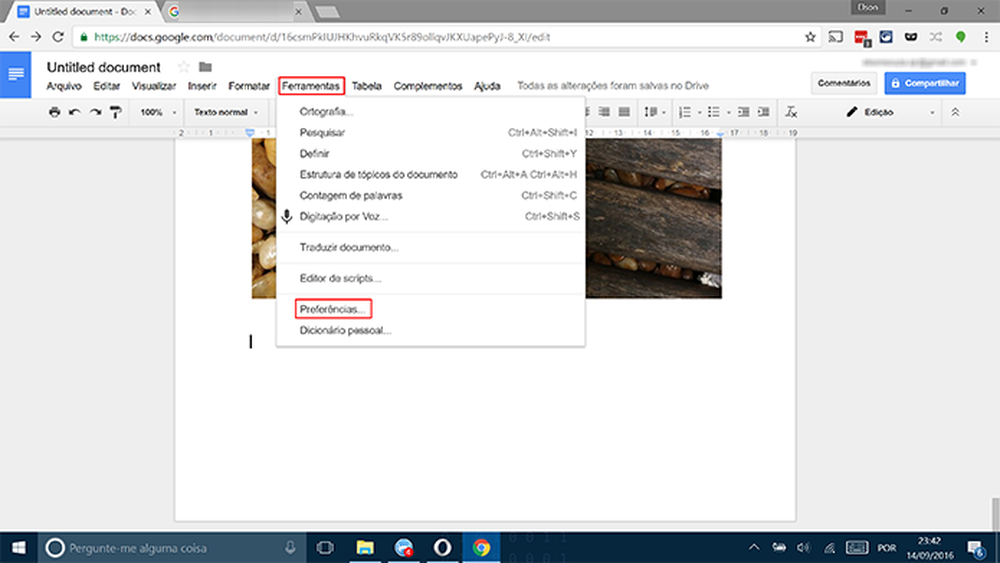
Task: Clear formatting with Tx icon
Action: click(791, 112)
